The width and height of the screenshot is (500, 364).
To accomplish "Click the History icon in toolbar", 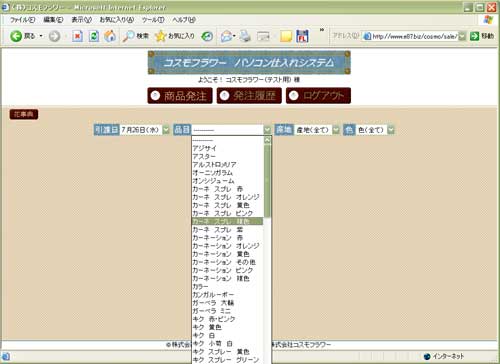I will [x=207, y=36].
